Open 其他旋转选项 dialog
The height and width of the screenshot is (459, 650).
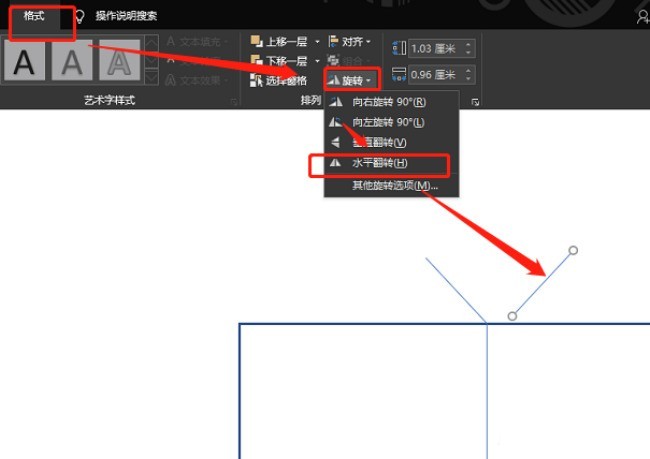(395, 185)
